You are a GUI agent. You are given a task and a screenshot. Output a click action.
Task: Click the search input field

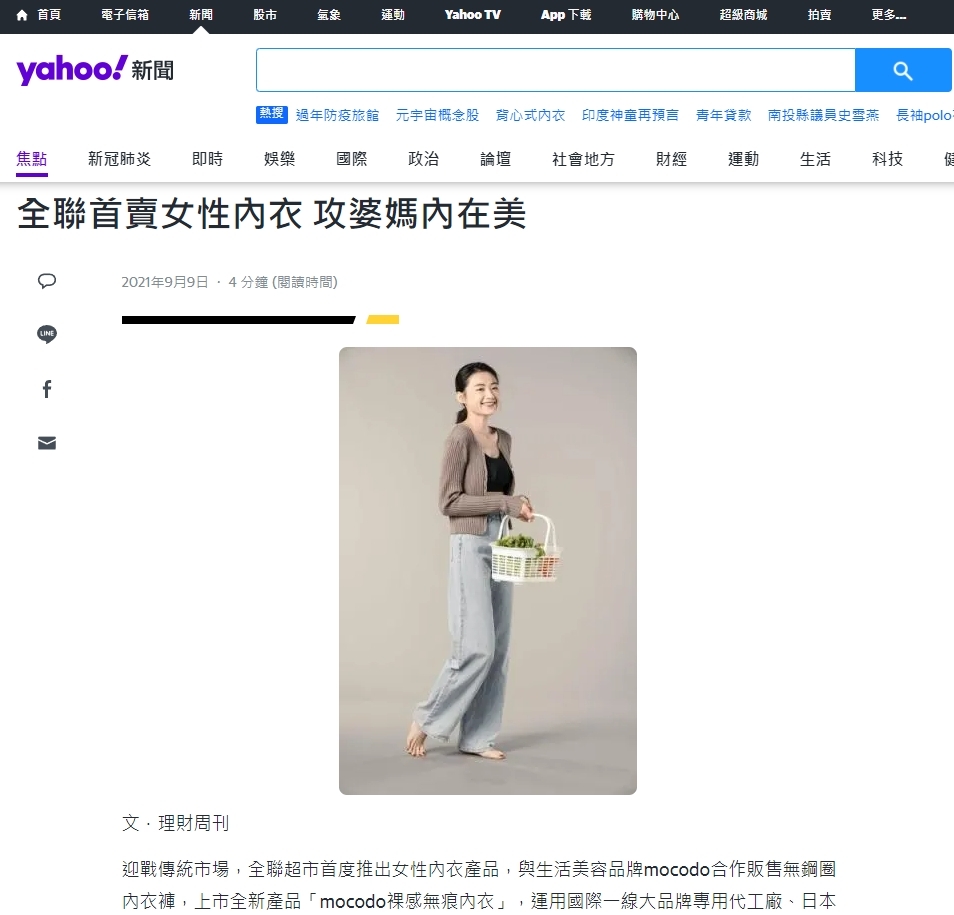(x=556, y=70)
